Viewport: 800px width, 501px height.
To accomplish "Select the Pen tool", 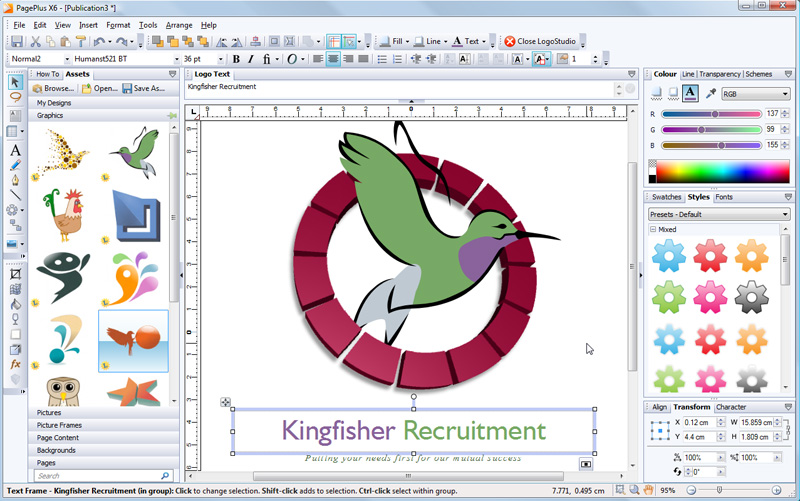I will 15,180.
